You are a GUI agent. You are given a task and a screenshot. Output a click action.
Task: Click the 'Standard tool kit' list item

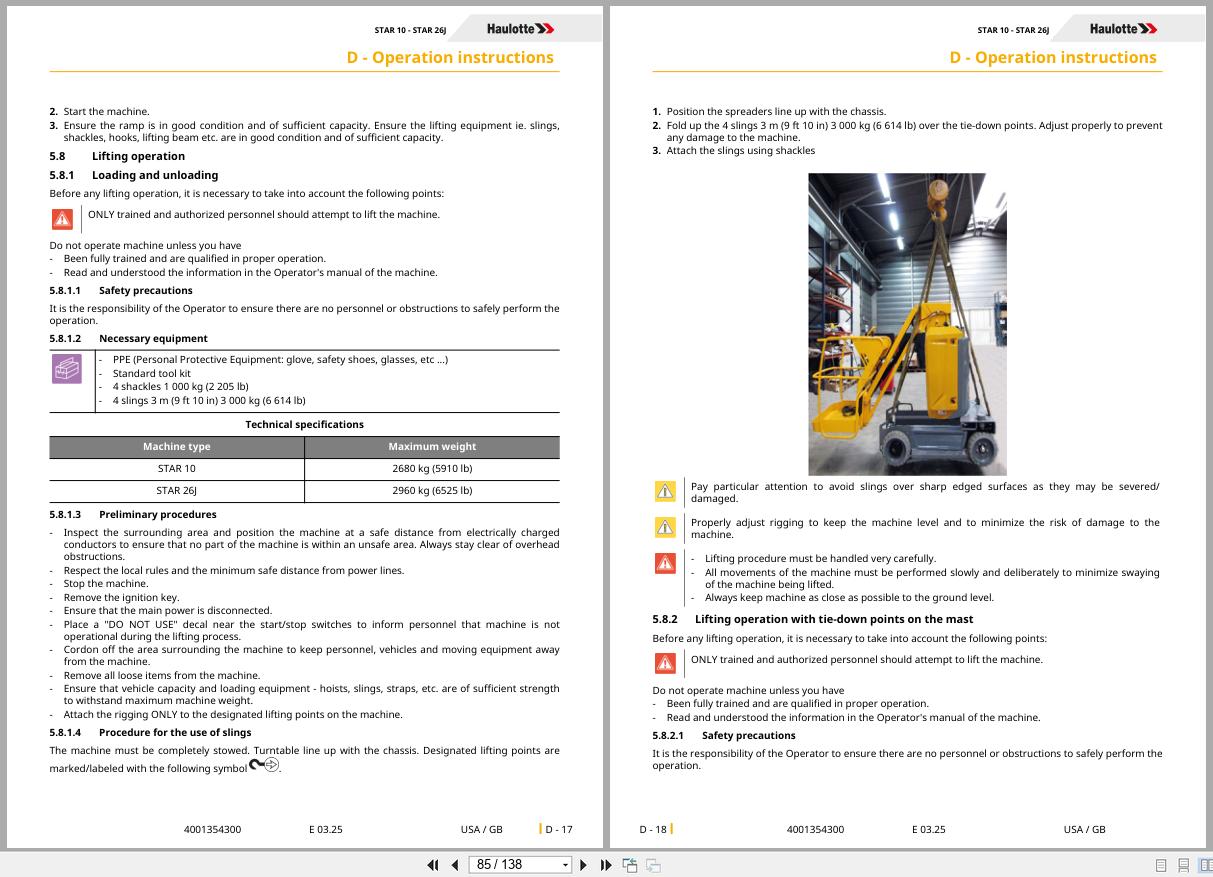[151, 373]
